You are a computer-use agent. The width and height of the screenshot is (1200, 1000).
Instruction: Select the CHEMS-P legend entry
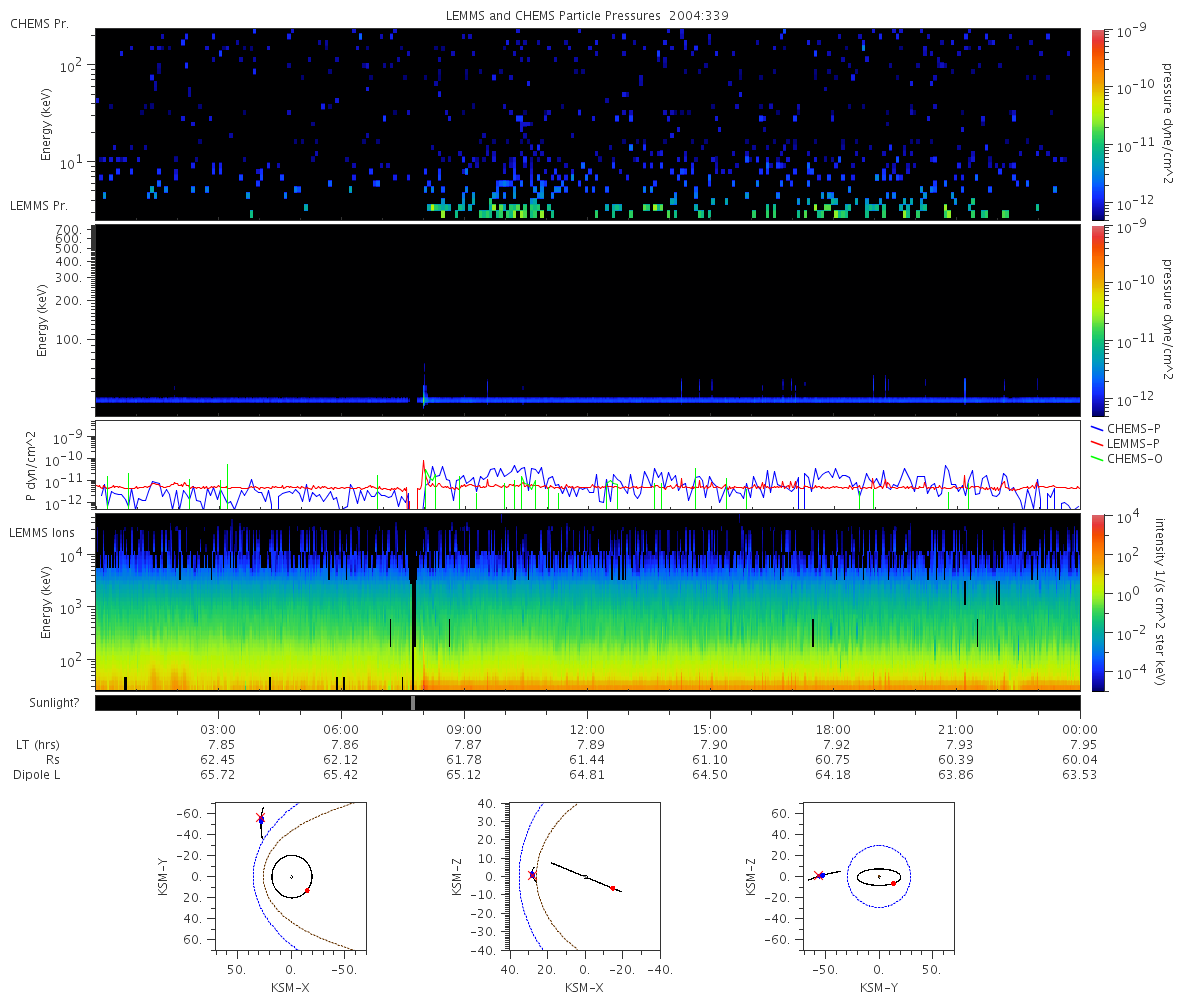pyautogui.click(x=1128, y=428)
